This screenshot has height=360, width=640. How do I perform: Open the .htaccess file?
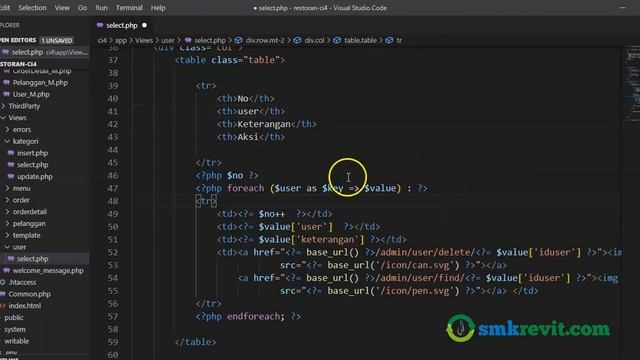coord(22,282)
